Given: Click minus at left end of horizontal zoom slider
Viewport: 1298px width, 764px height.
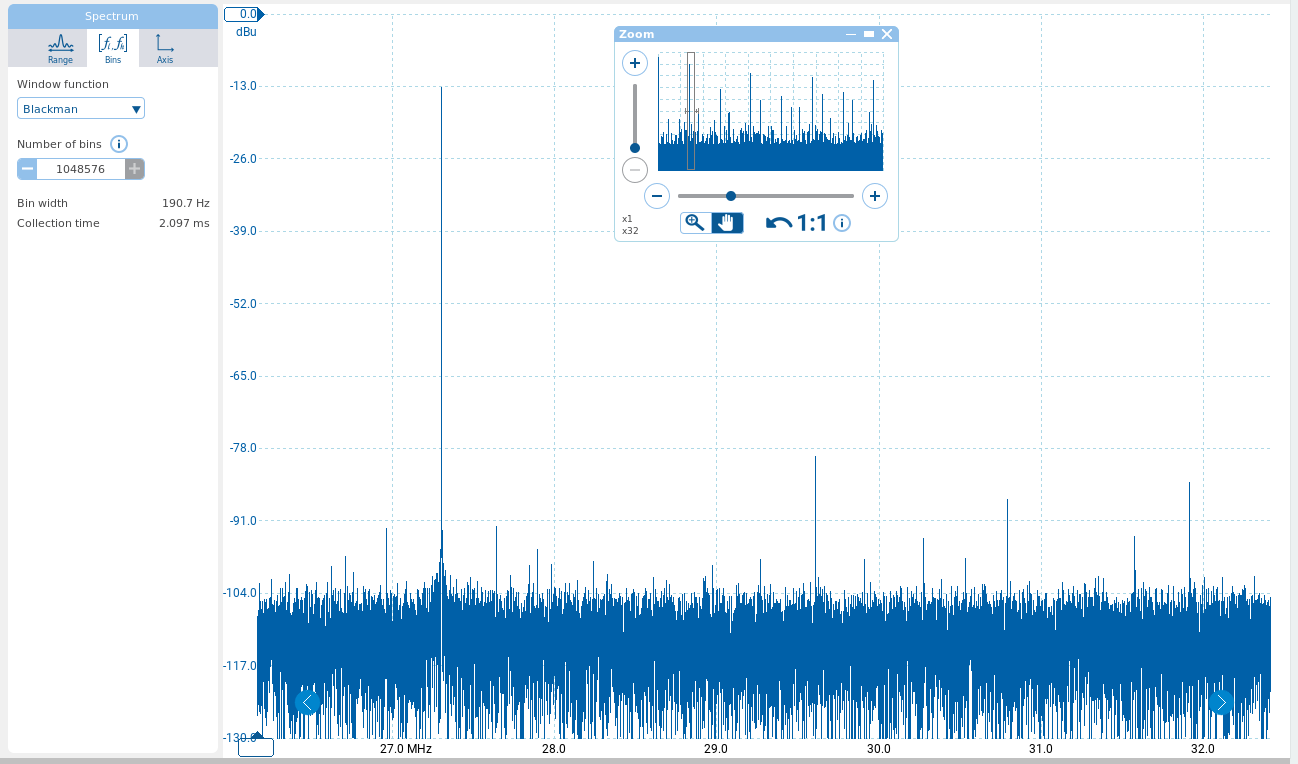Looking at the screenshot, I should click(x=657, y=196).
